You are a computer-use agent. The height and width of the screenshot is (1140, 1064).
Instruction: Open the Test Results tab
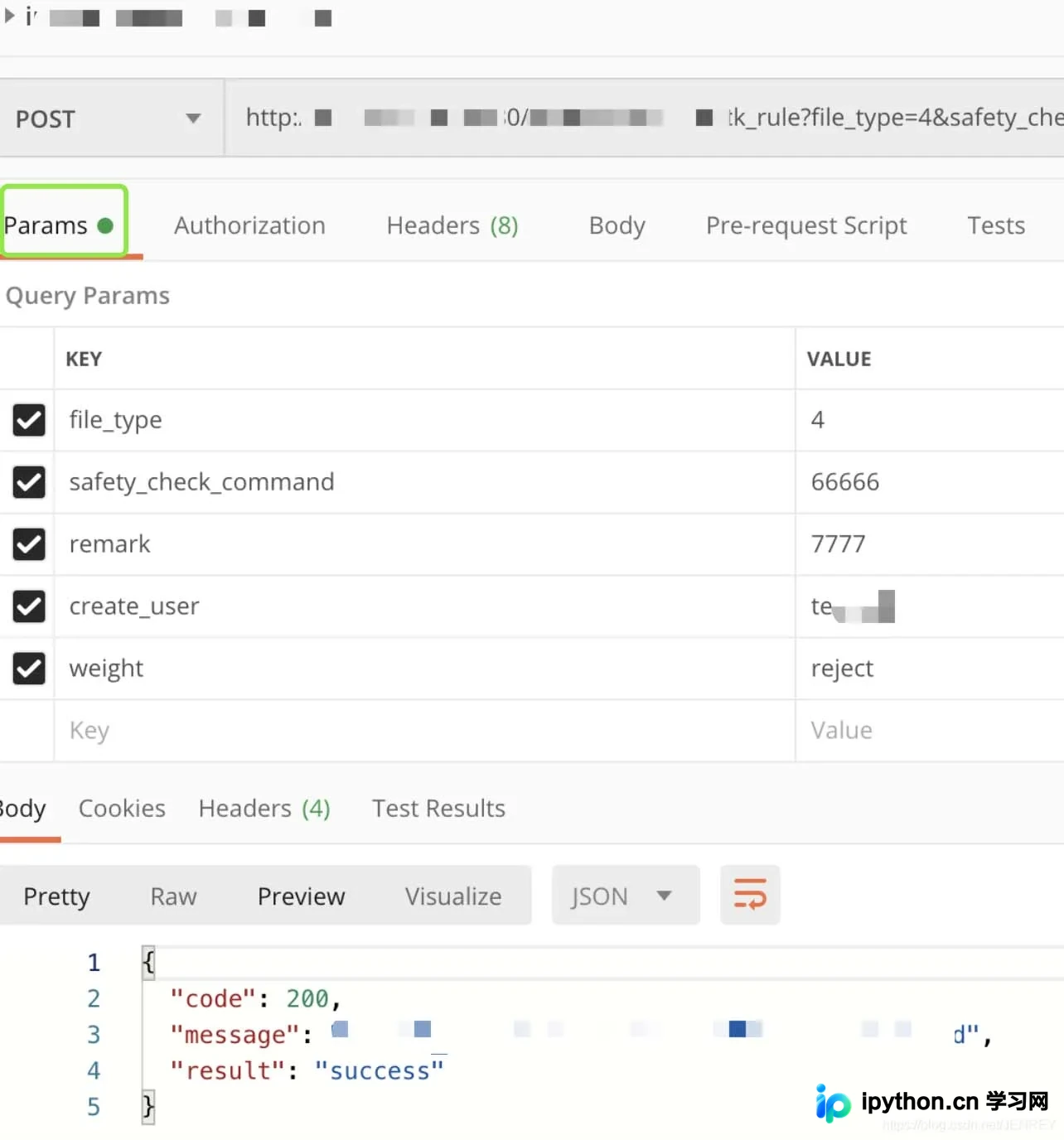(x=438, y=808)
